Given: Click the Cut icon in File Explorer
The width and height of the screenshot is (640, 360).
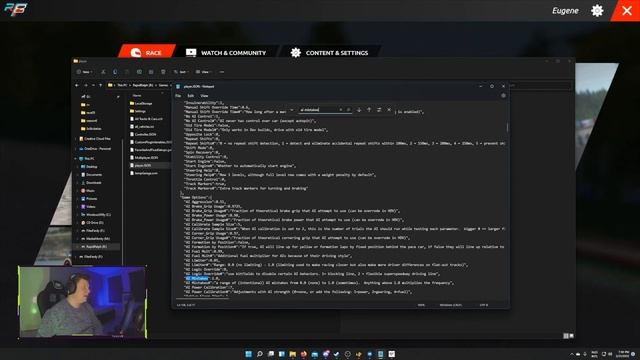Looking at the screenshot, I should (103, 72).
